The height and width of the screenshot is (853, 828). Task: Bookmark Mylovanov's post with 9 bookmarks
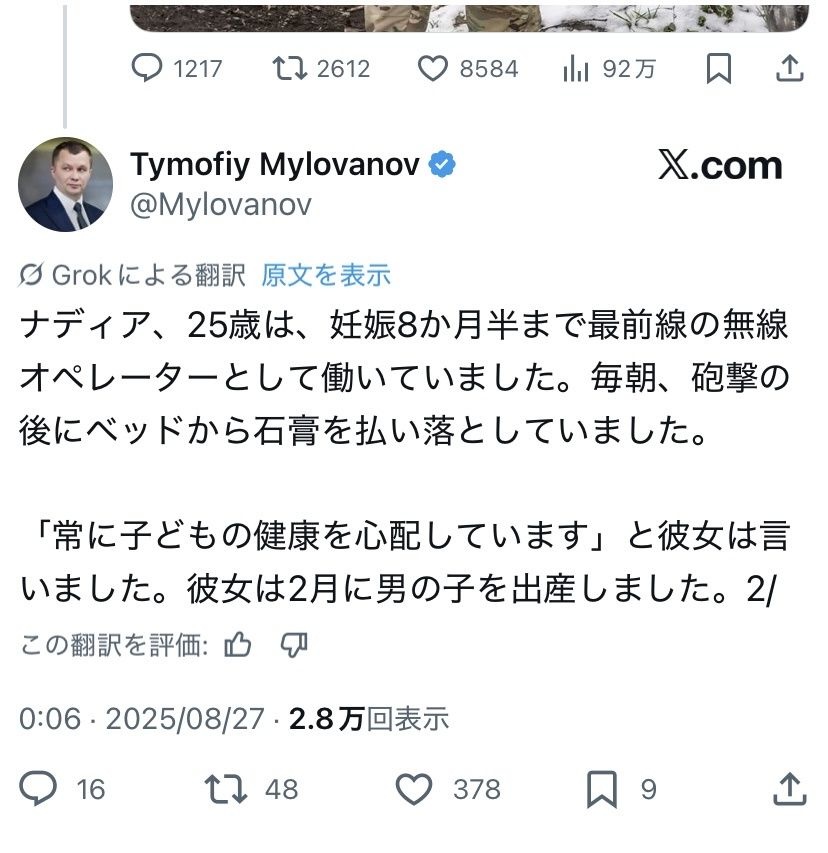coord(602,789)
